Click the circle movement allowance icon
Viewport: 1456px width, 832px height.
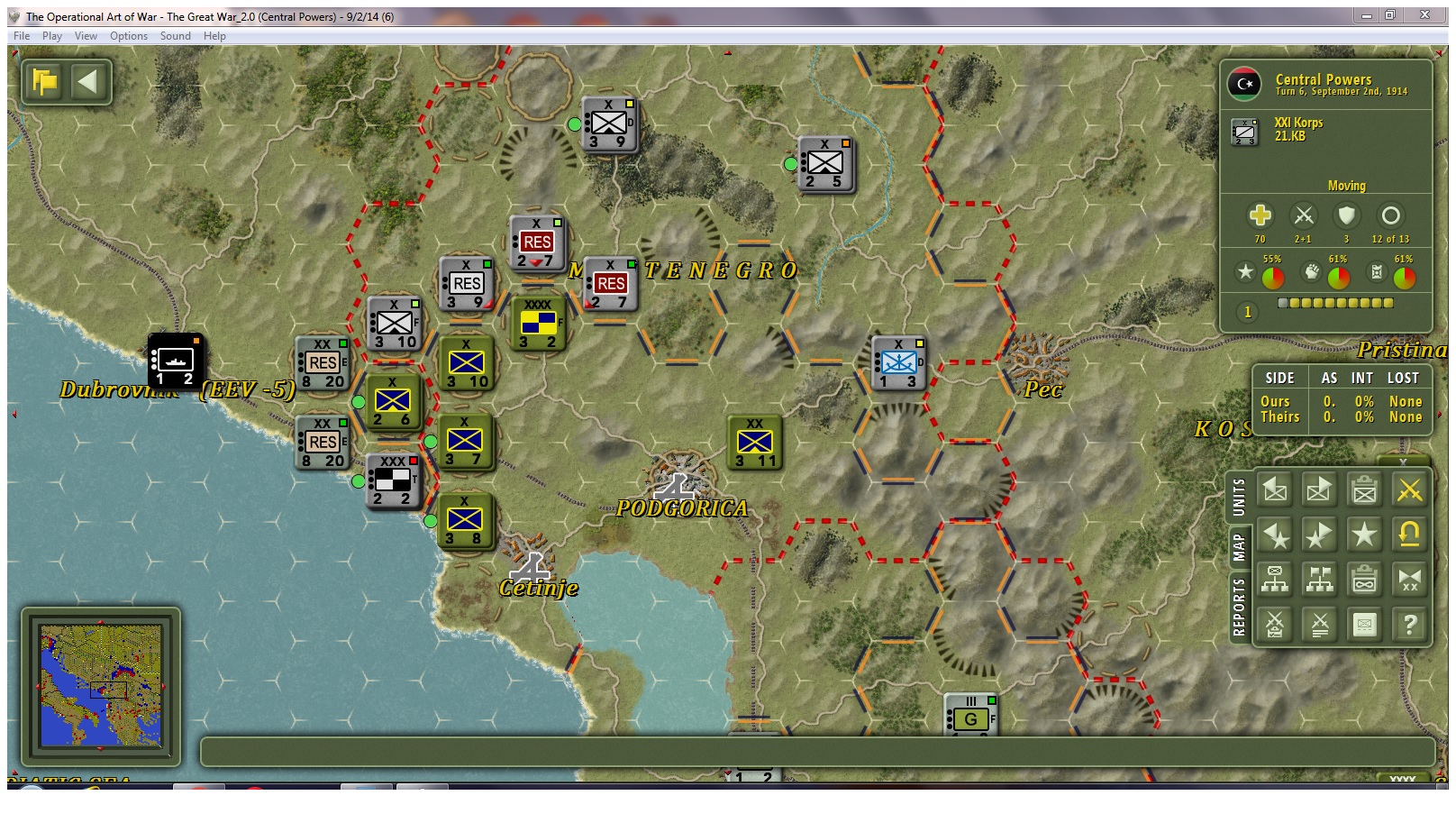[x=1390, y=215]
